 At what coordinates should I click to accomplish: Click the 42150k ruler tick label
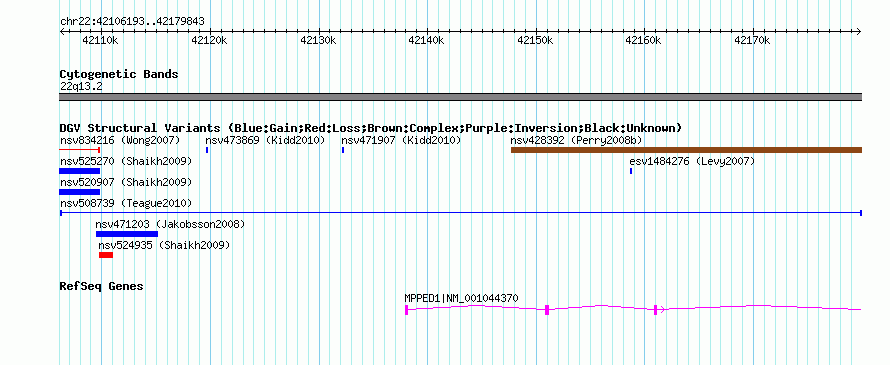(x=536, y=40)
